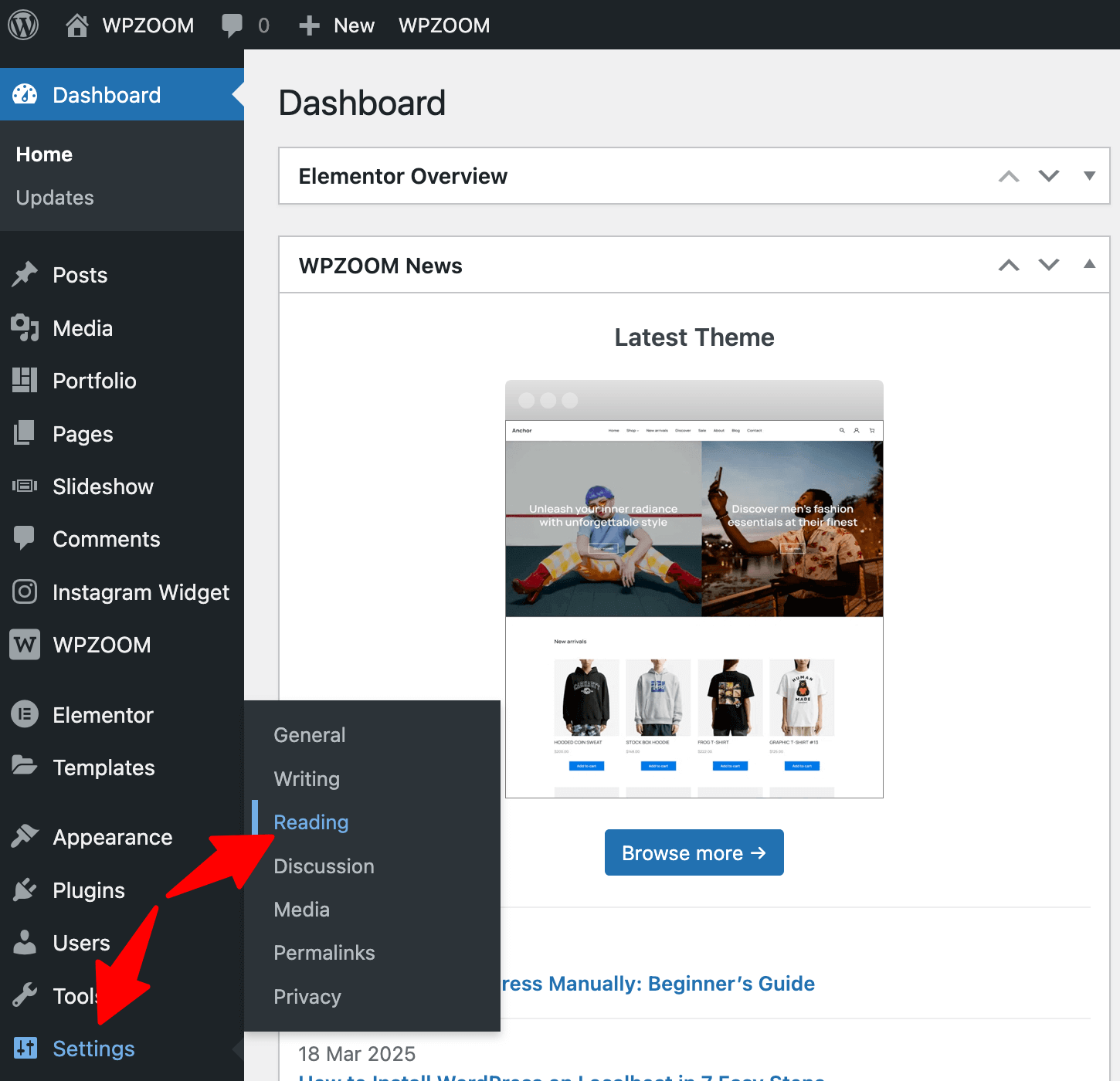Viewport: 1120px width, 1081px height.
Task: Click the Portfolio grid icon
Action: (25, 381)
